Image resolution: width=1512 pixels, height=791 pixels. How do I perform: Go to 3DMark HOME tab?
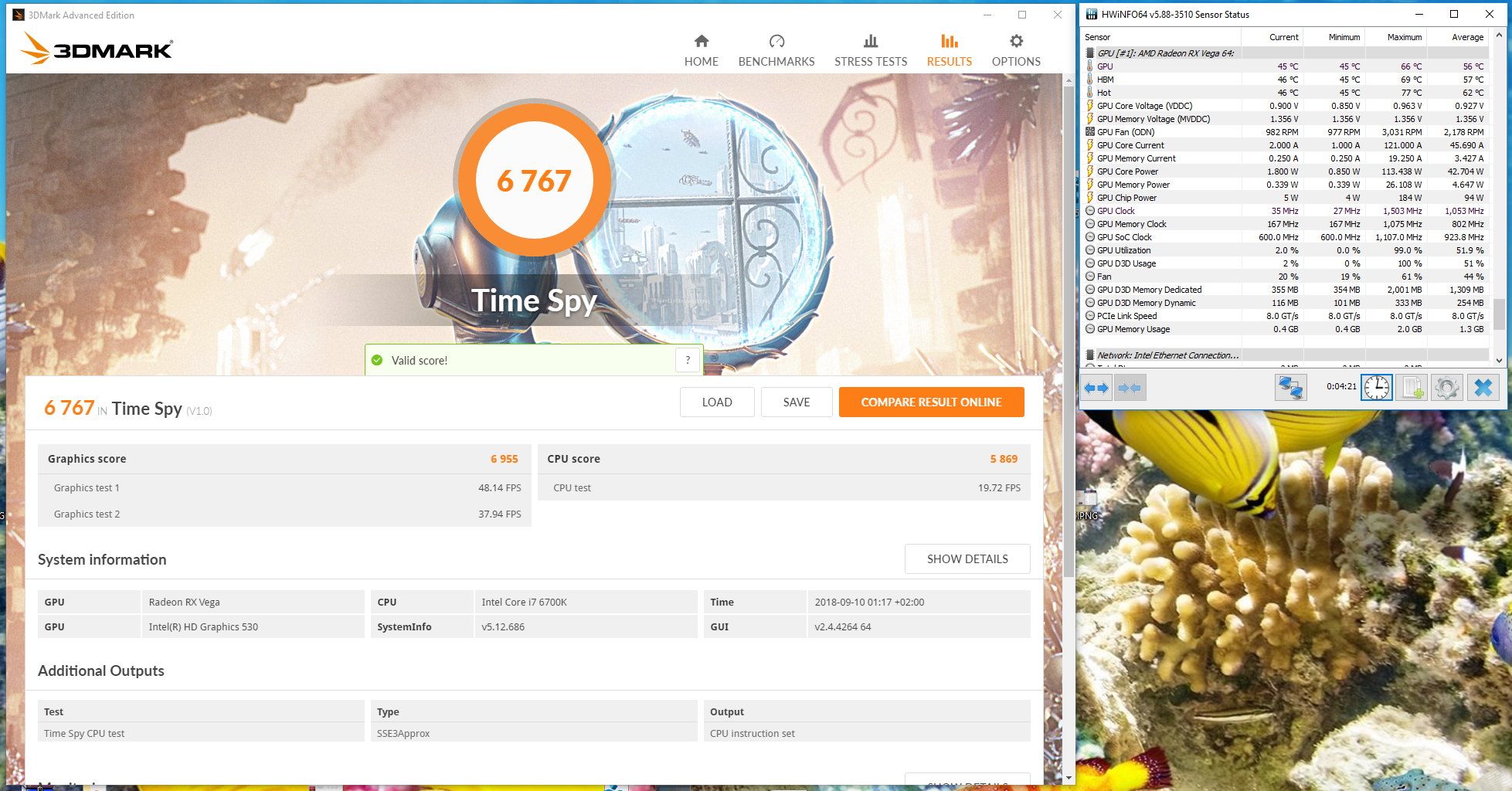click(702, 51)
